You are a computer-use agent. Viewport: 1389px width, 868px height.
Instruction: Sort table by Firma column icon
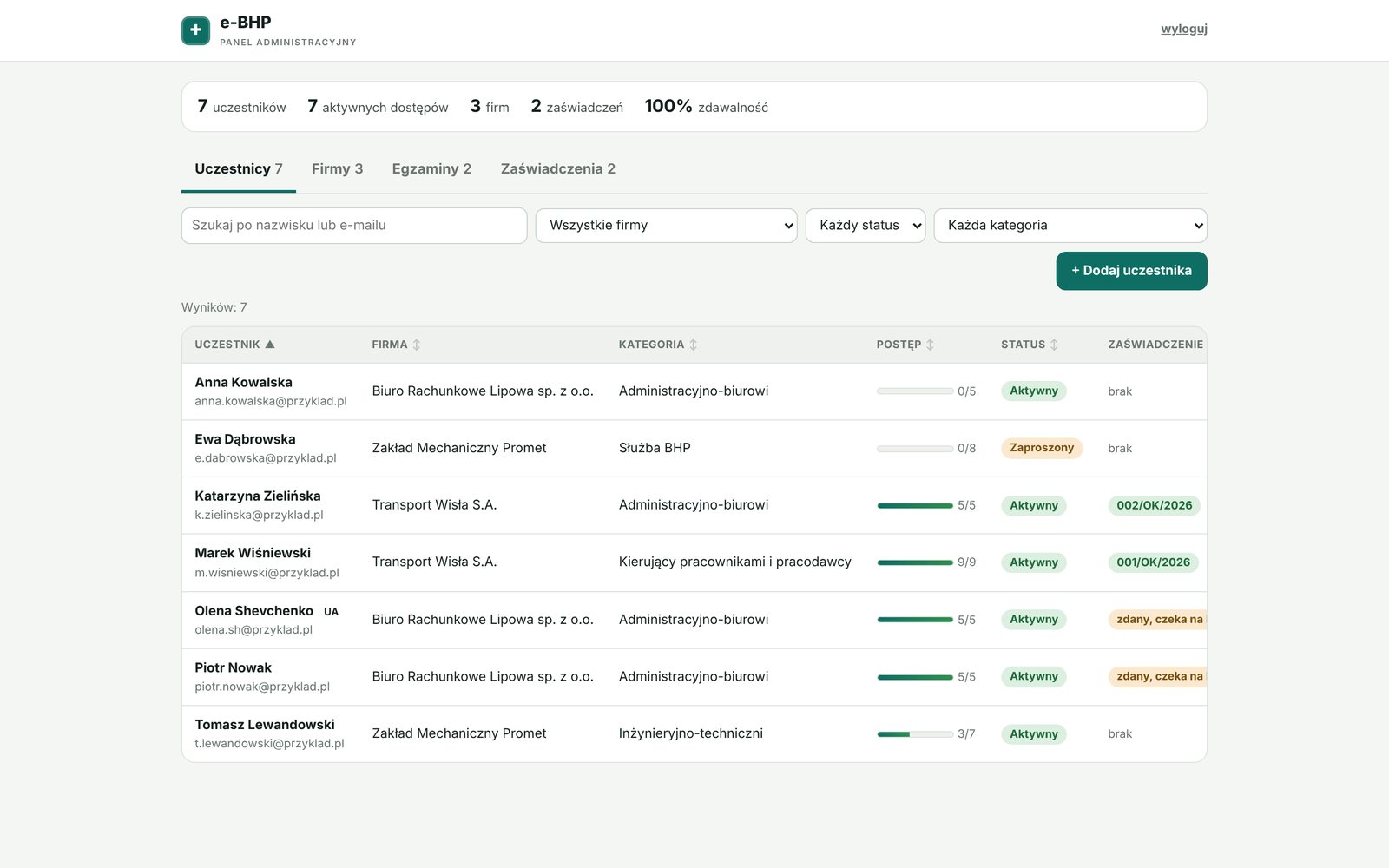pos(417,345)
